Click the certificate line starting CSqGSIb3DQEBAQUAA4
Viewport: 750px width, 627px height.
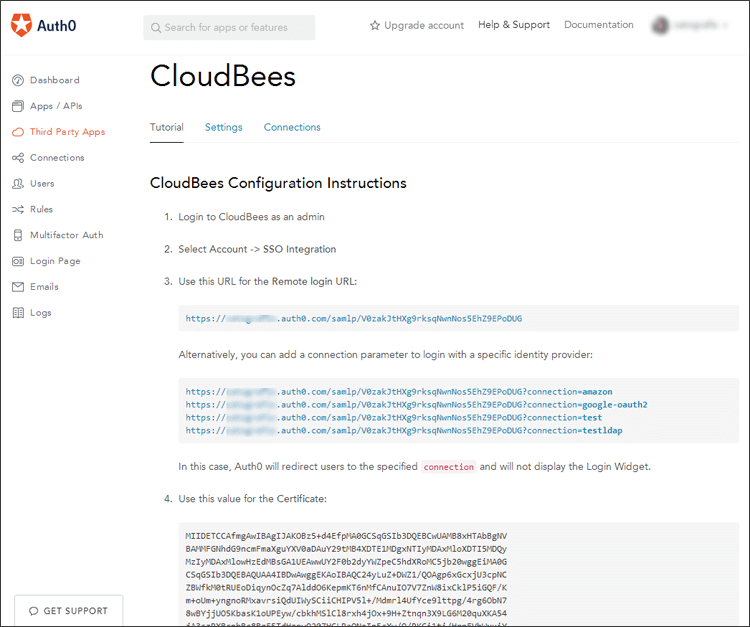pos(346,575)
